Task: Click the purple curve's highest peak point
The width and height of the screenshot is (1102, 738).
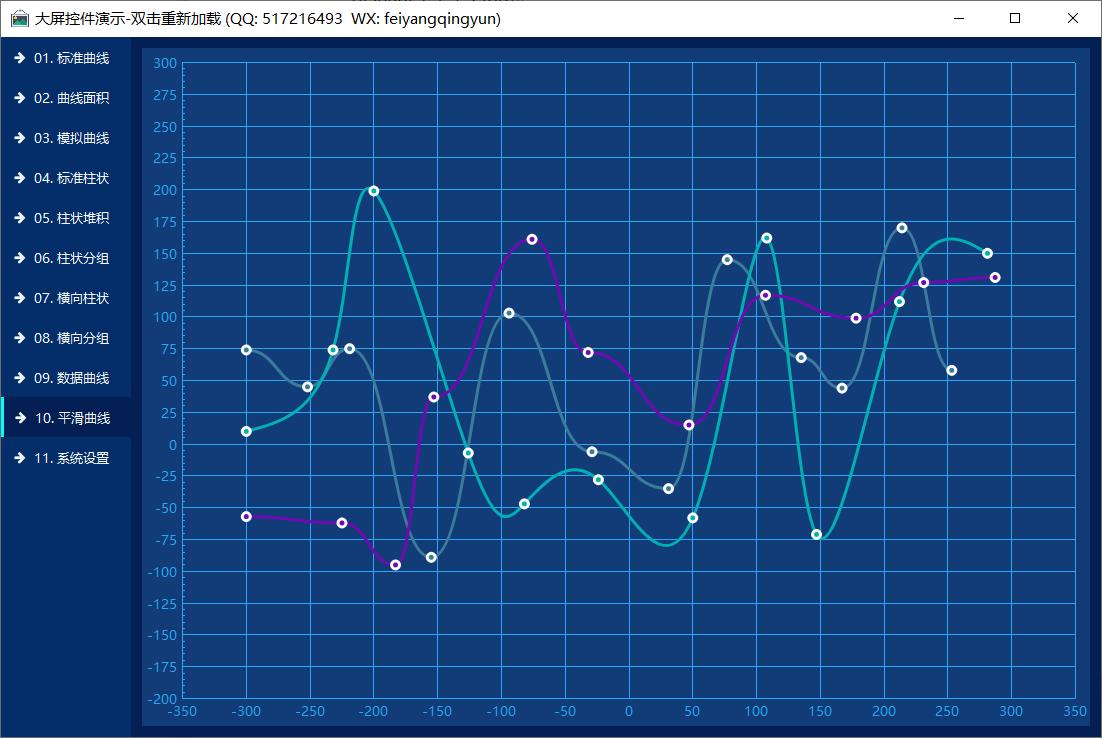Action: (532, 239)
